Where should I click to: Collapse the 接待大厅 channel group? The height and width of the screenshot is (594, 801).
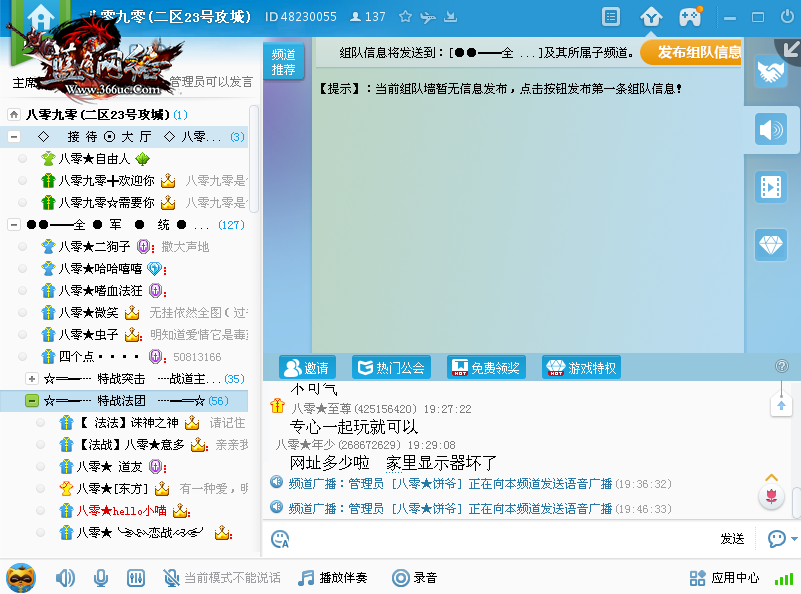click(x=14, y=136)
